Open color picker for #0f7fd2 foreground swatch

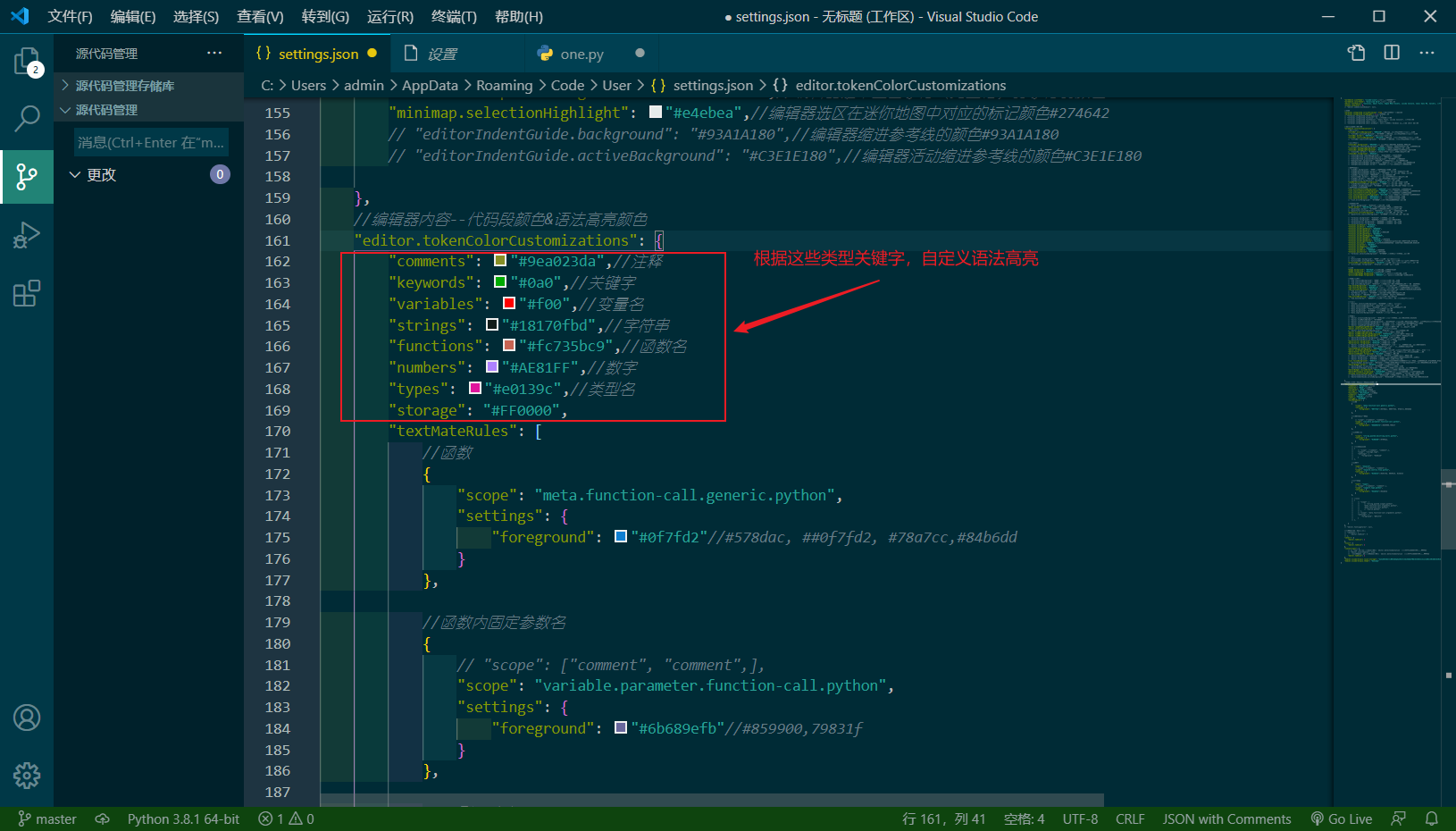[x=621, y=537]
